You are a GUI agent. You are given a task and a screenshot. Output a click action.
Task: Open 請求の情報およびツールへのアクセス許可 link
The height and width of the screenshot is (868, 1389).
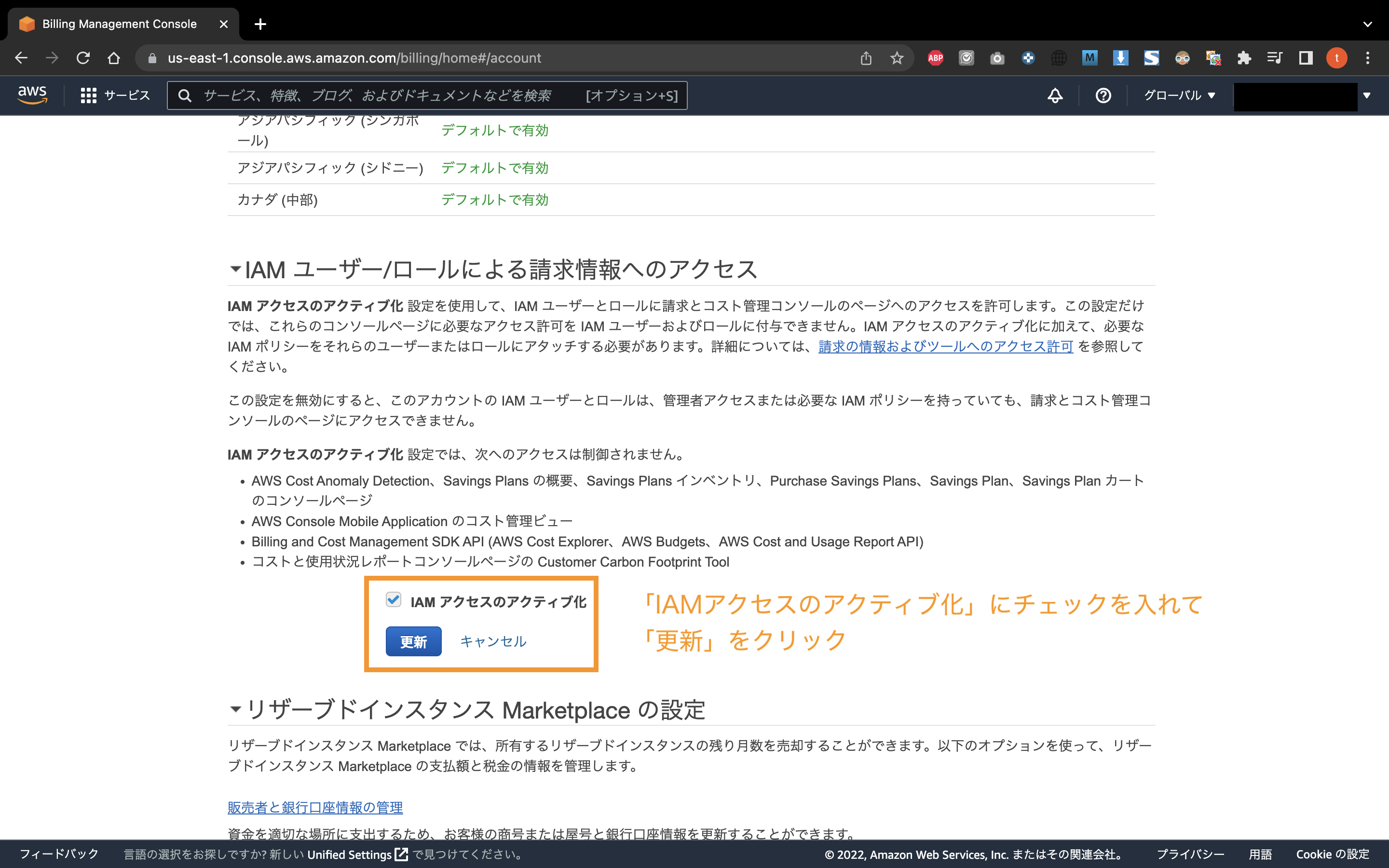click(x=945, y=346)
